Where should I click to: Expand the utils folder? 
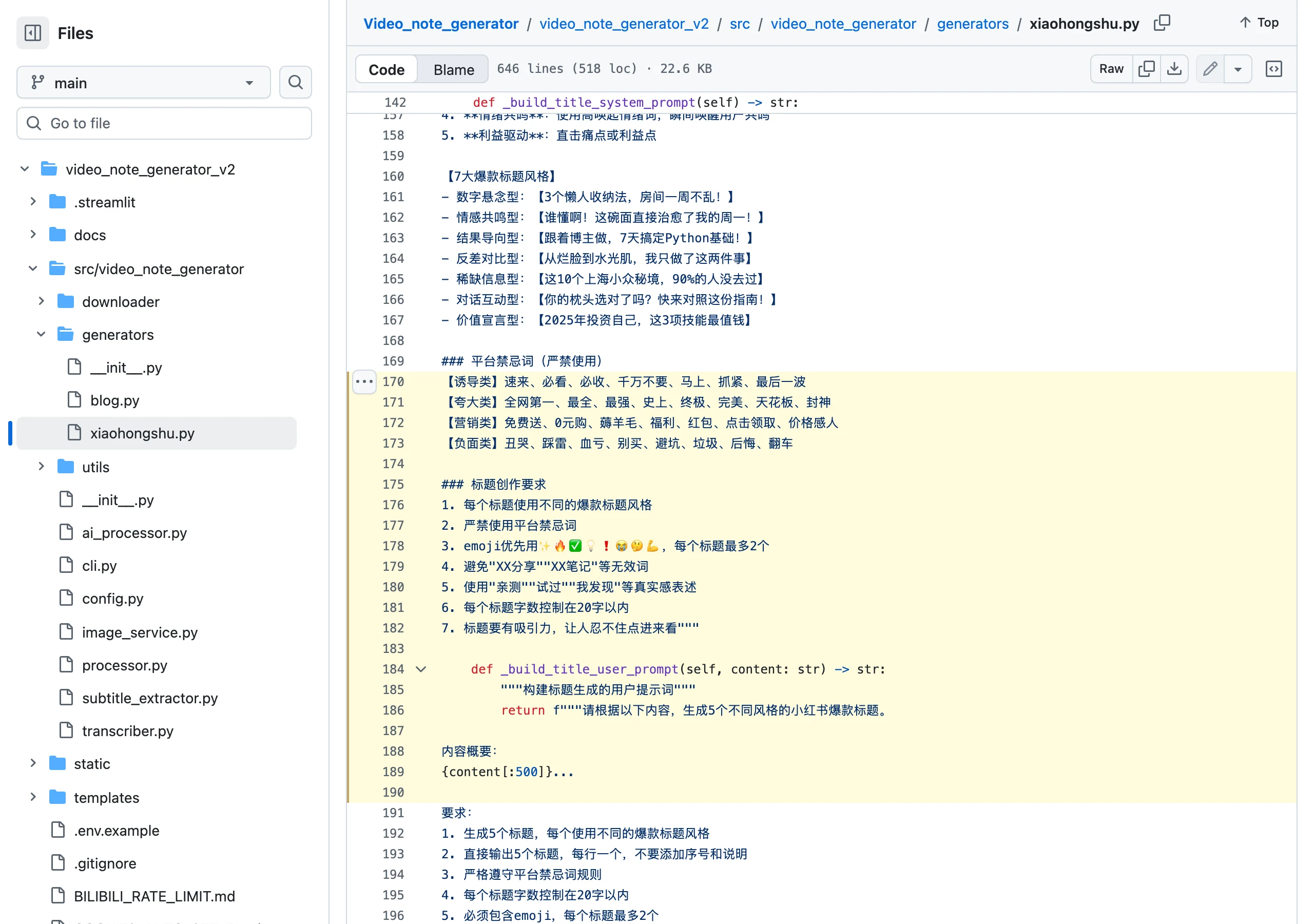point(41,467)
